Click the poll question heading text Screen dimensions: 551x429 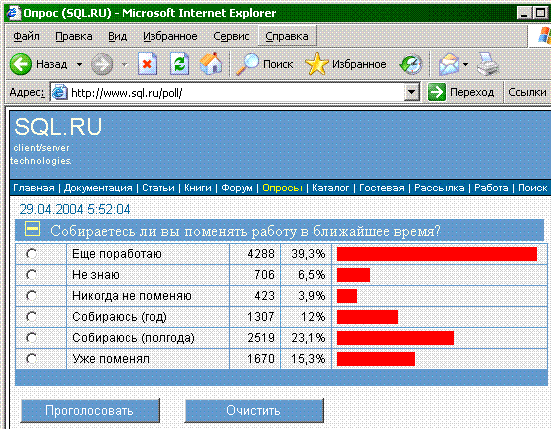click(x=245, y=231)
